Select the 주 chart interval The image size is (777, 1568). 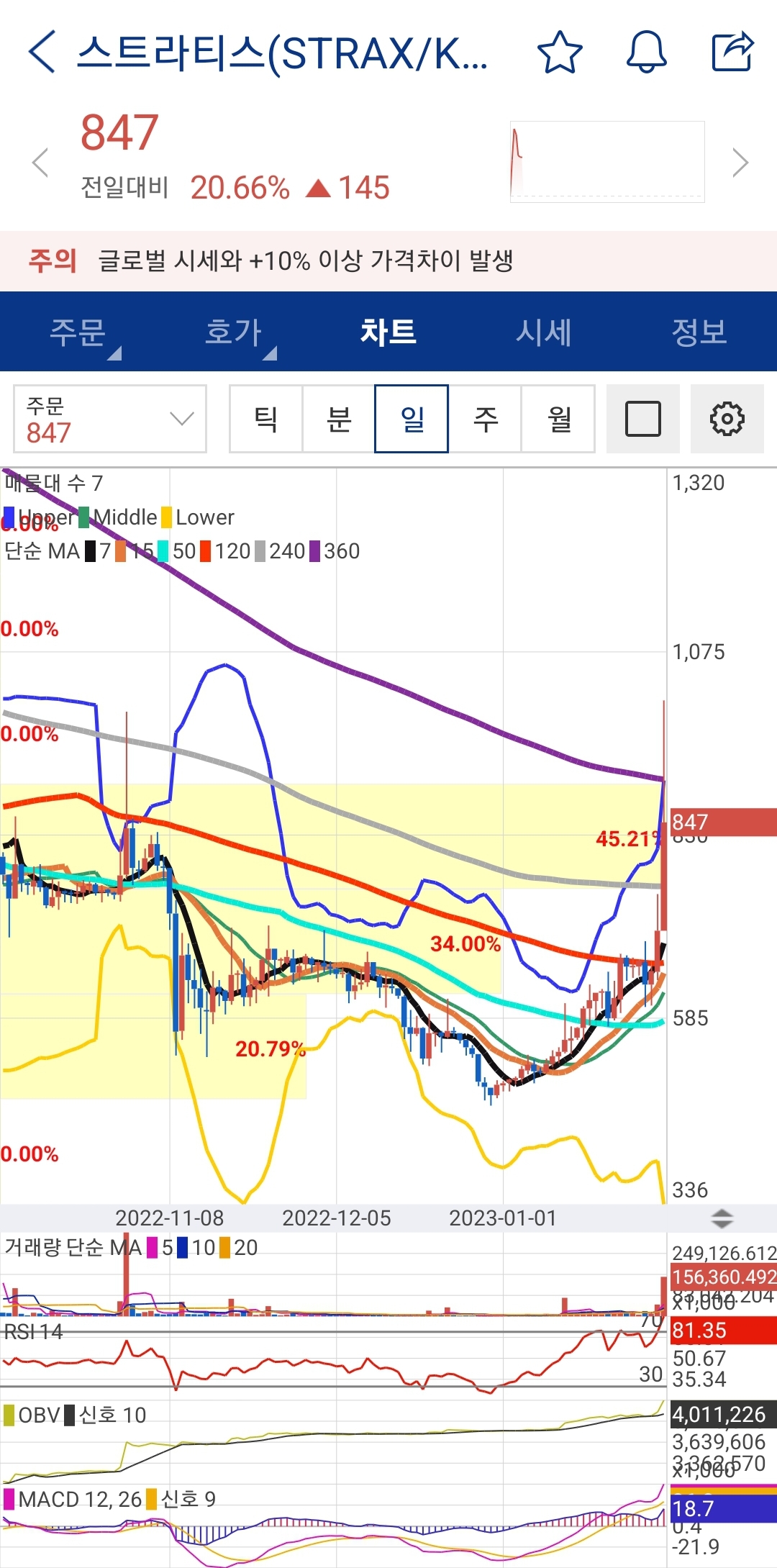pos(485,419)
